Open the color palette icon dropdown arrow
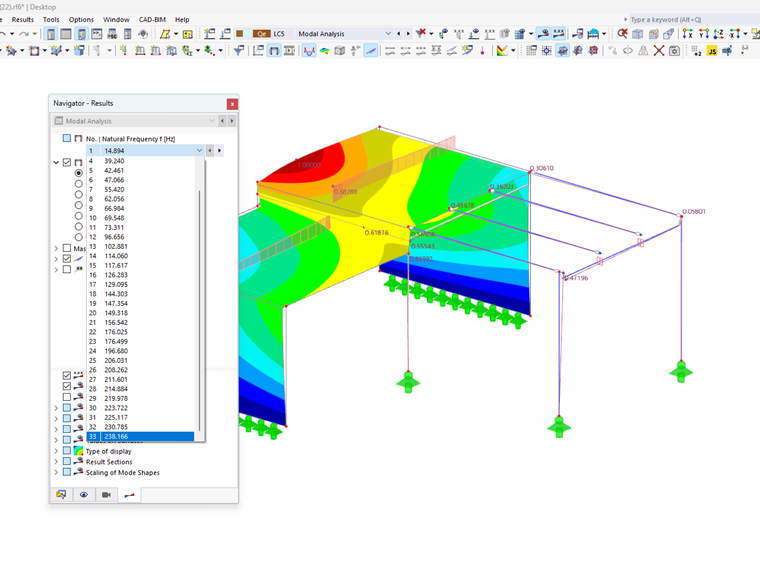The width and height of the screenshot is (760, 570). click(x=513, y=51)
